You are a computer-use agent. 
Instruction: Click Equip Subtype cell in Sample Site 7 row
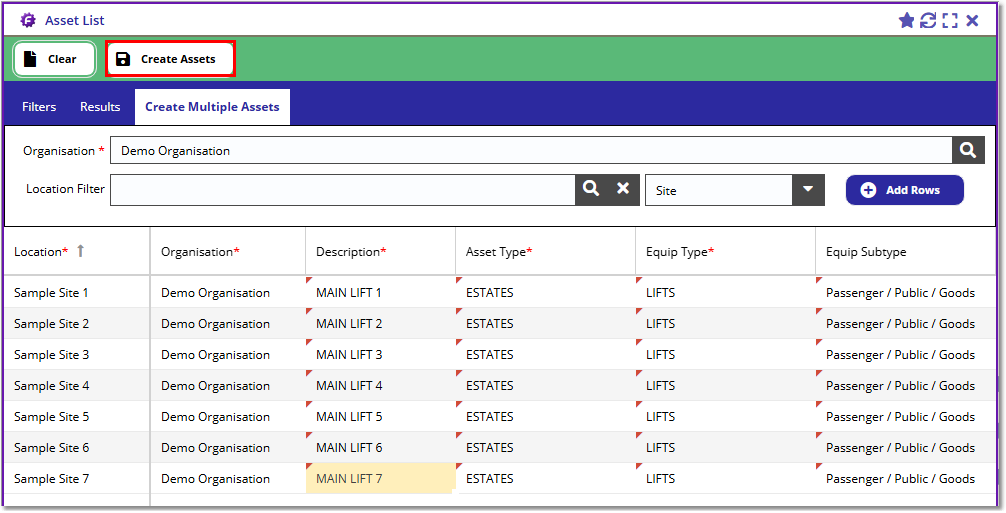(x=905, y=478)
